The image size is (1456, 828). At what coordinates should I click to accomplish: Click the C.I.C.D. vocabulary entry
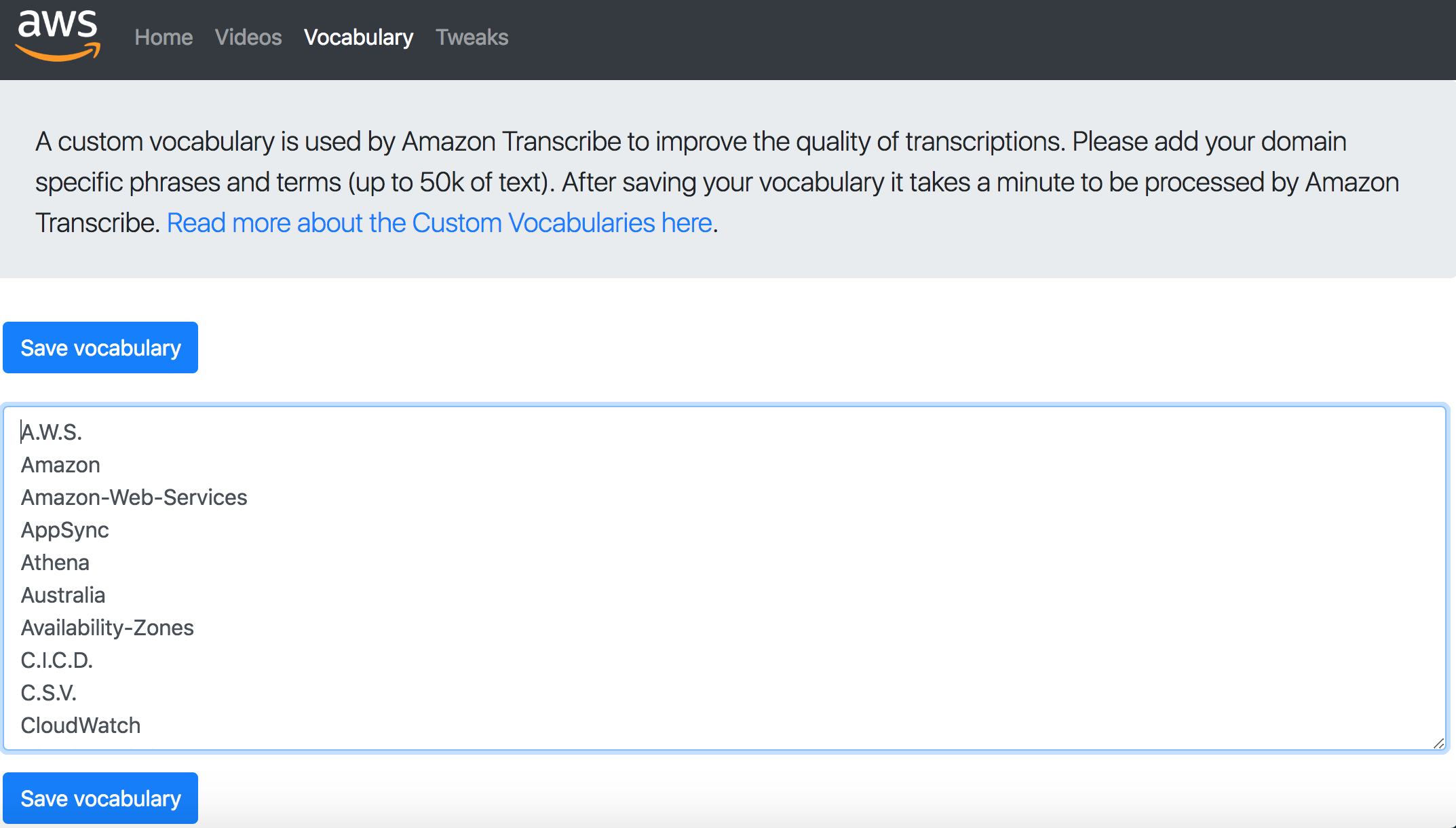tap(57, 660)
